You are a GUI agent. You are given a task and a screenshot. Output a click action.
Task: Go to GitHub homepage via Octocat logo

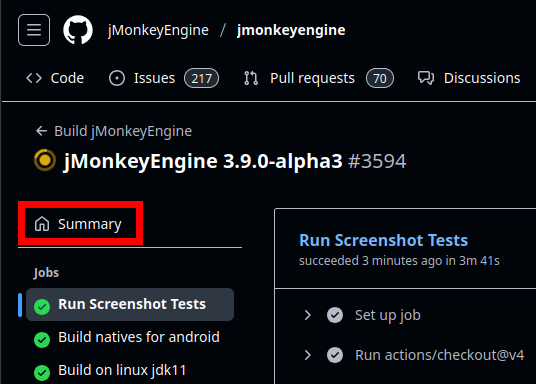pos(78,30)
